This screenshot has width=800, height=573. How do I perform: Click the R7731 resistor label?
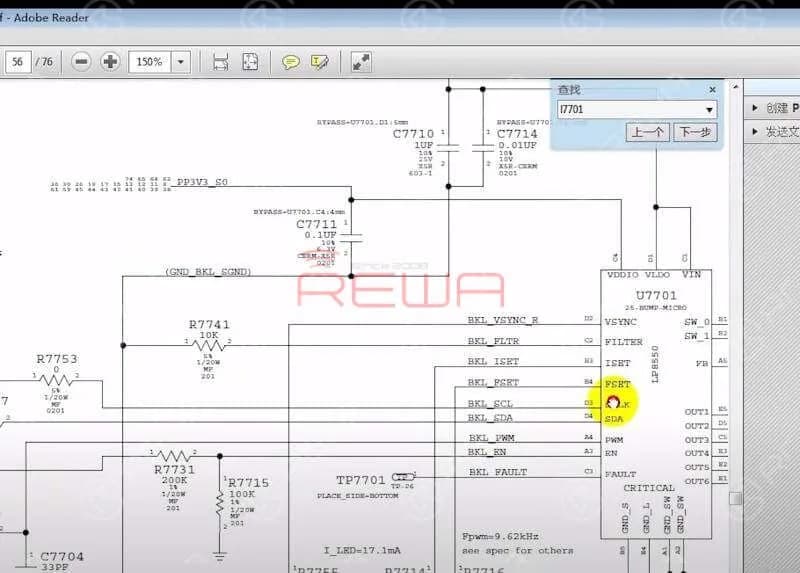[174, 469]
